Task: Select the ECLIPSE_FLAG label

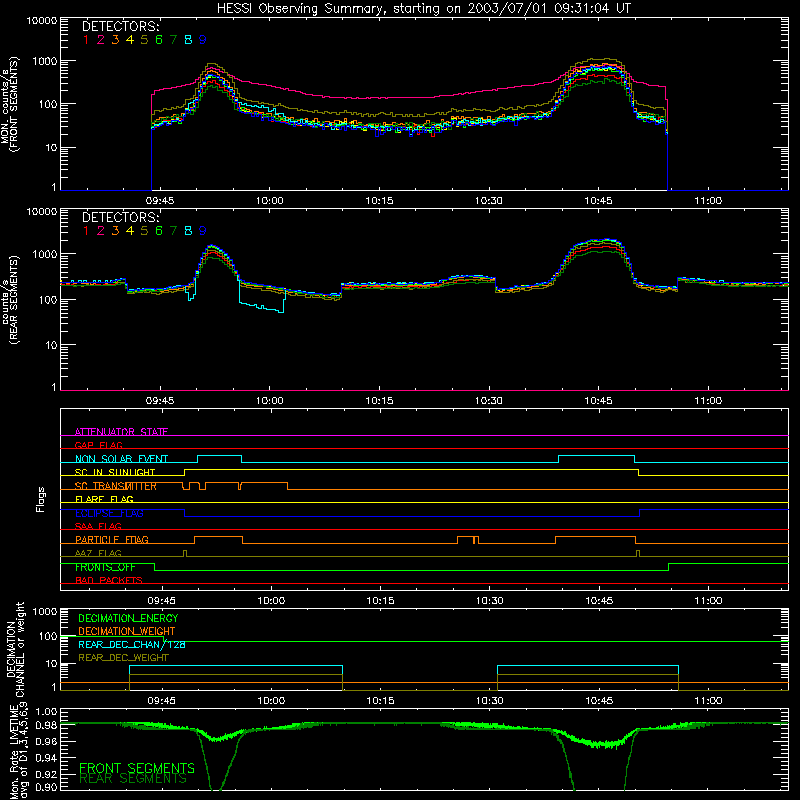Action: [x=109, y=513]
